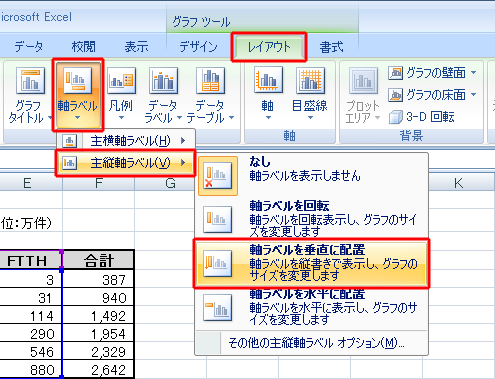The width and height of the screenshot is (495, 379).
Task: Expand the 主横軸ラベル submenu arrow
Action: pyautogui.click(x=183, y=141)
